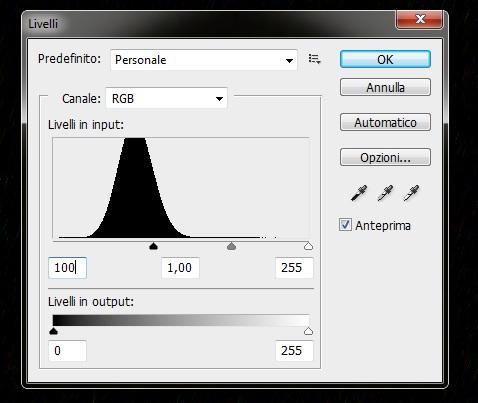Open the Canale dropdown showing RGB
This screenshot has width=478, height=403.
166,98
